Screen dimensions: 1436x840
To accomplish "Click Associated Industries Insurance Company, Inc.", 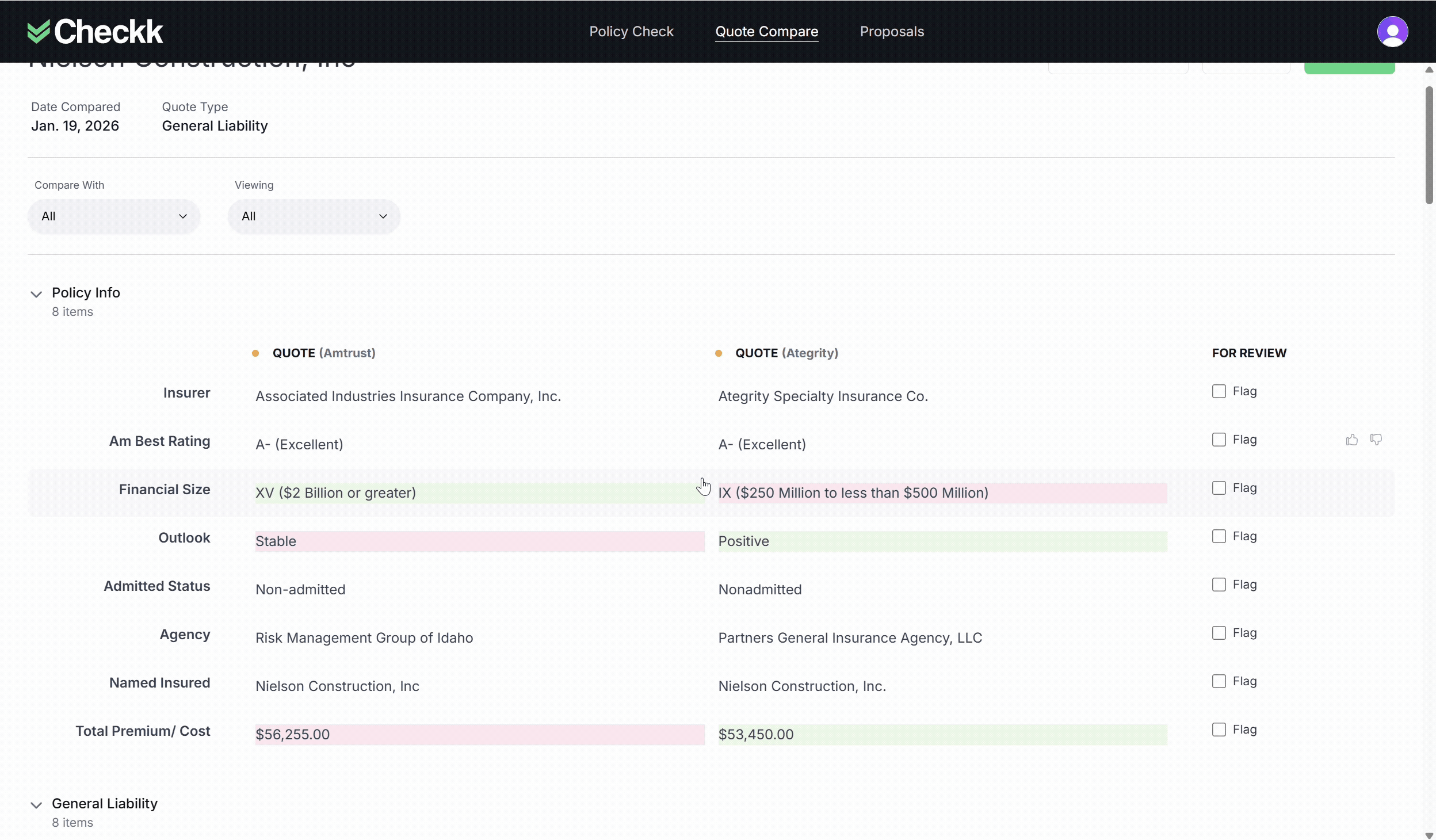I will [x=408, y=396].
